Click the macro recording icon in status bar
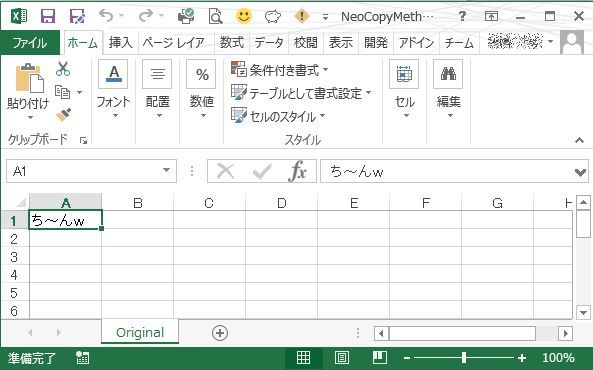 click(x=82, y=358)
